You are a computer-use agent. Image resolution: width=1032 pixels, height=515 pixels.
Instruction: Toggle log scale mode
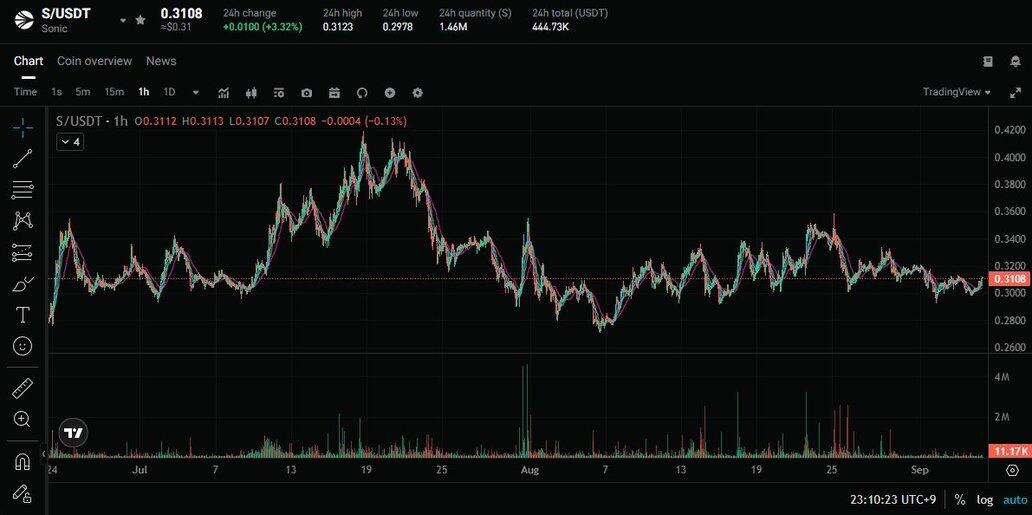pyautogui.click(x=985, y=500)
